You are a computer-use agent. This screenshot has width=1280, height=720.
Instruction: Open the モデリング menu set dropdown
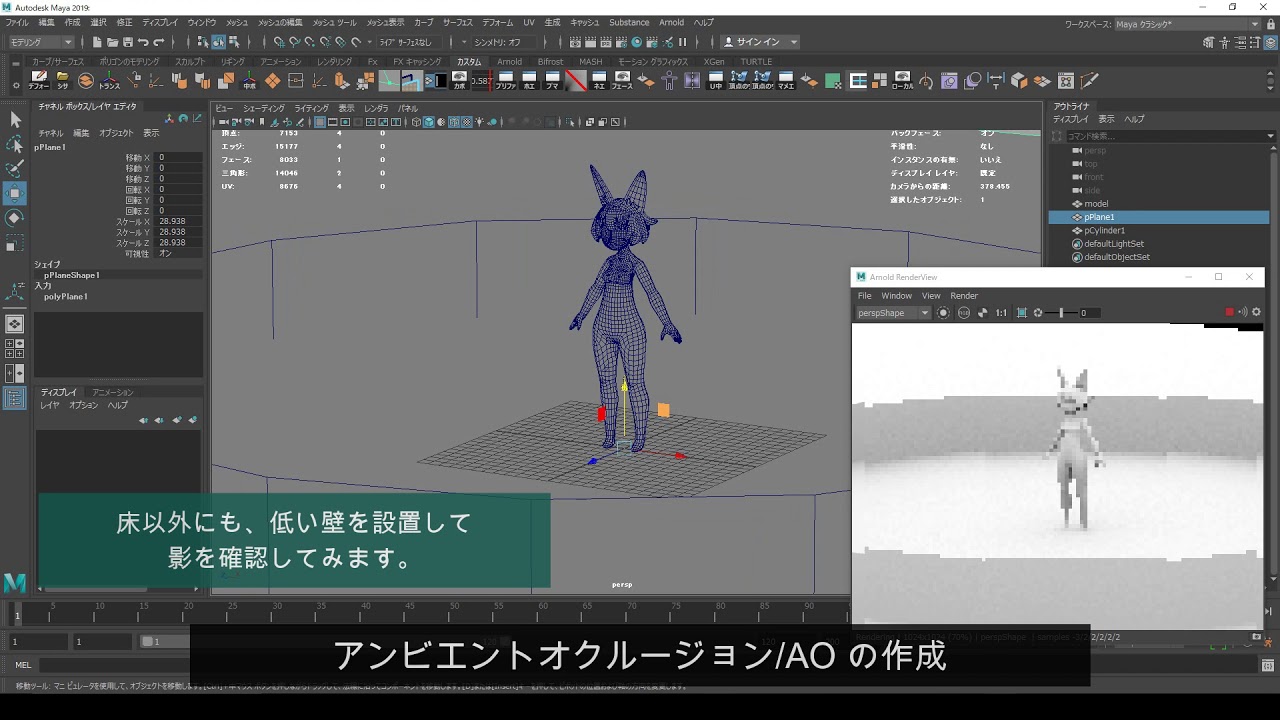(41, 42)
